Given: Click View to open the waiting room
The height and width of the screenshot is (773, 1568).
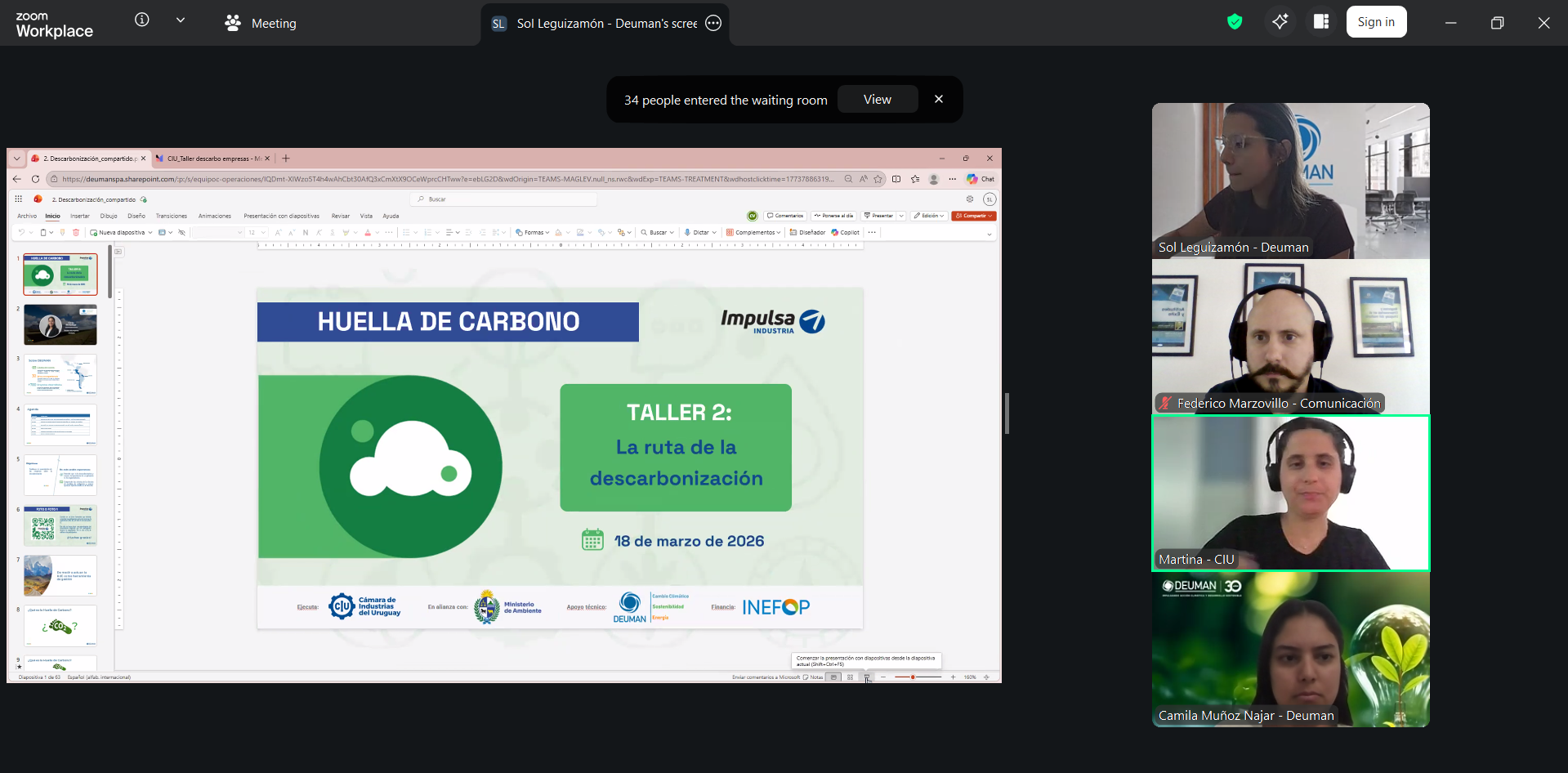Looking at the screenshot, I should coord(877,100).
